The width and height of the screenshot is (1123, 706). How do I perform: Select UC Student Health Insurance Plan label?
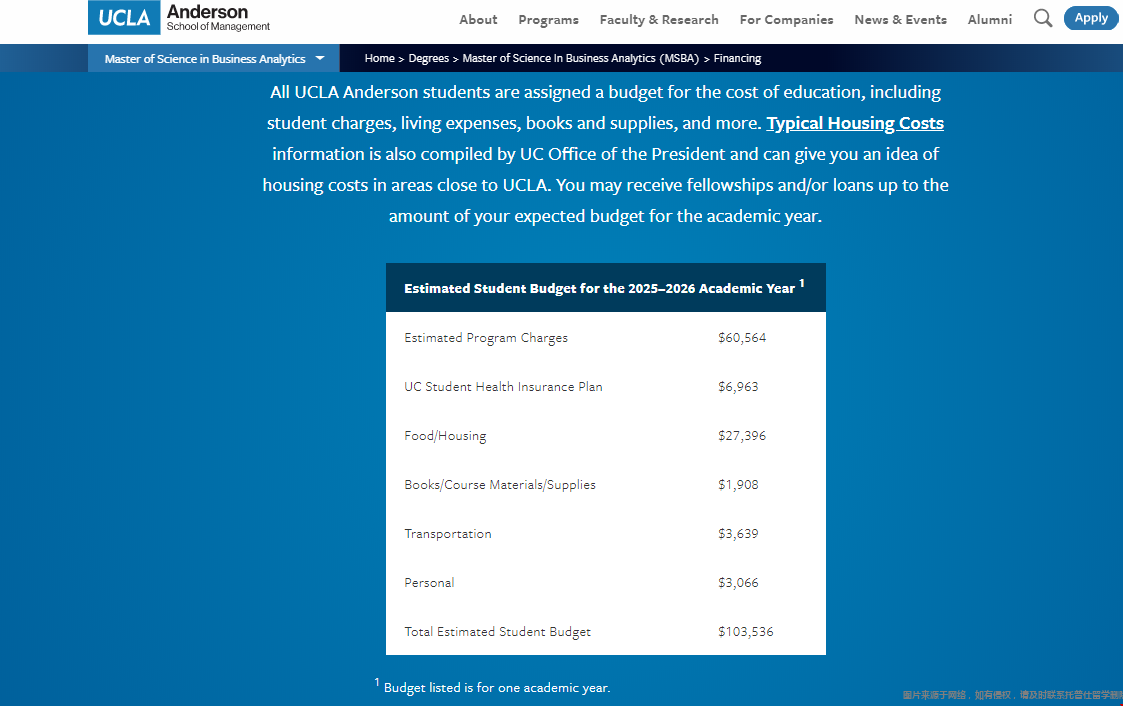pos(503,387)
